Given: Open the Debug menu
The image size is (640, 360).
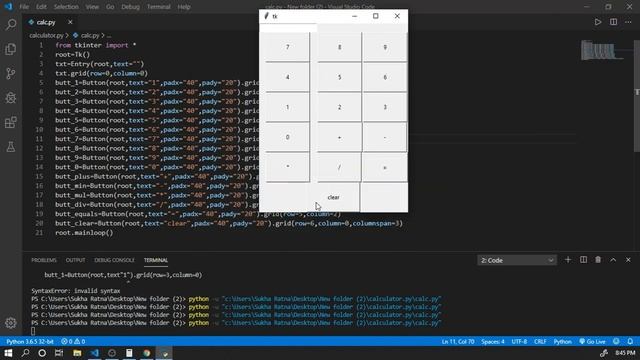Looking at the screenshot, I should click(130, 7).
